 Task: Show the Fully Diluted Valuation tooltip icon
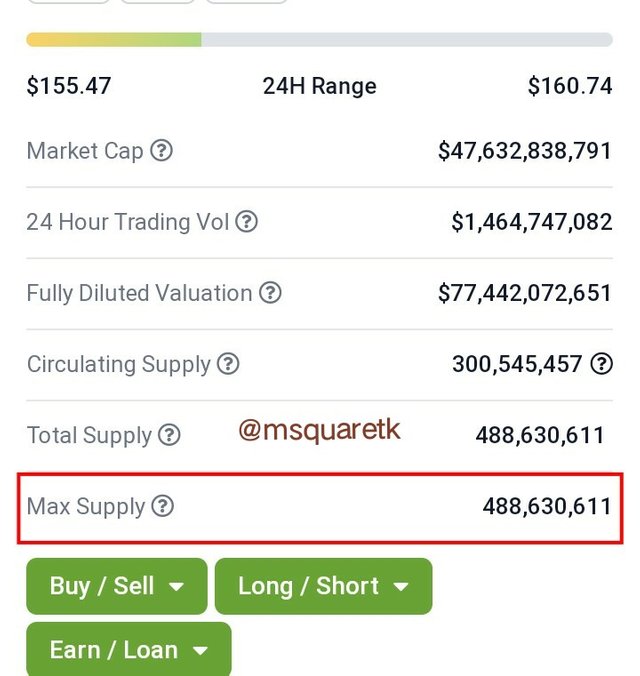click(x=270, y=292)
